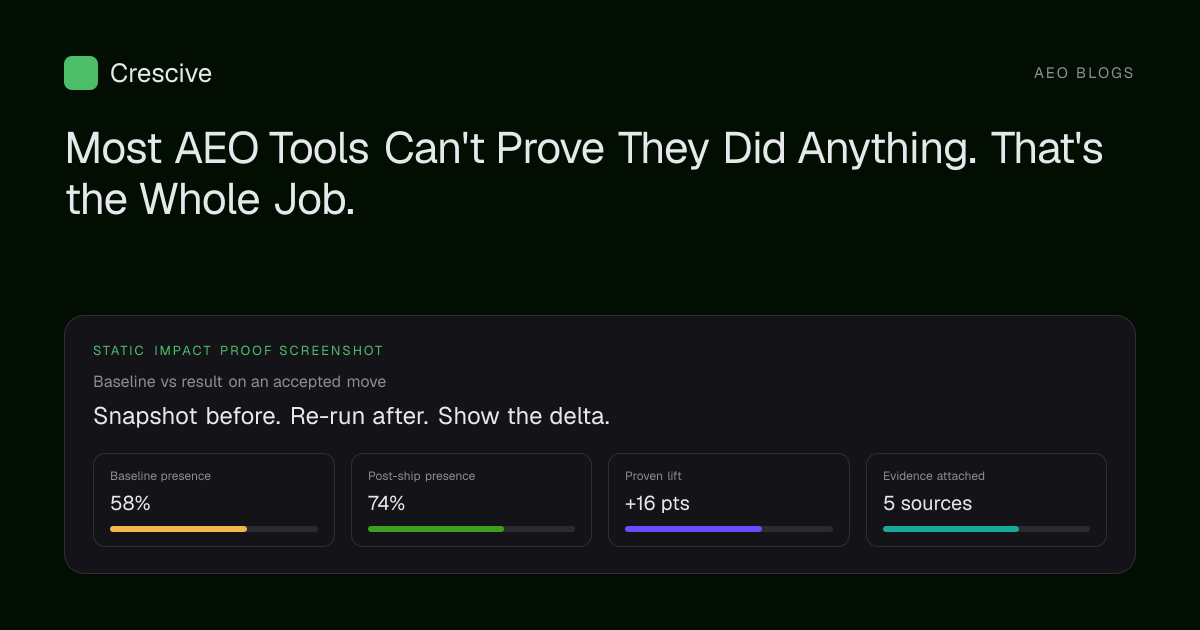Select the 74% post-ship value
Screen dimensions: 1200x630
[387, 504]
